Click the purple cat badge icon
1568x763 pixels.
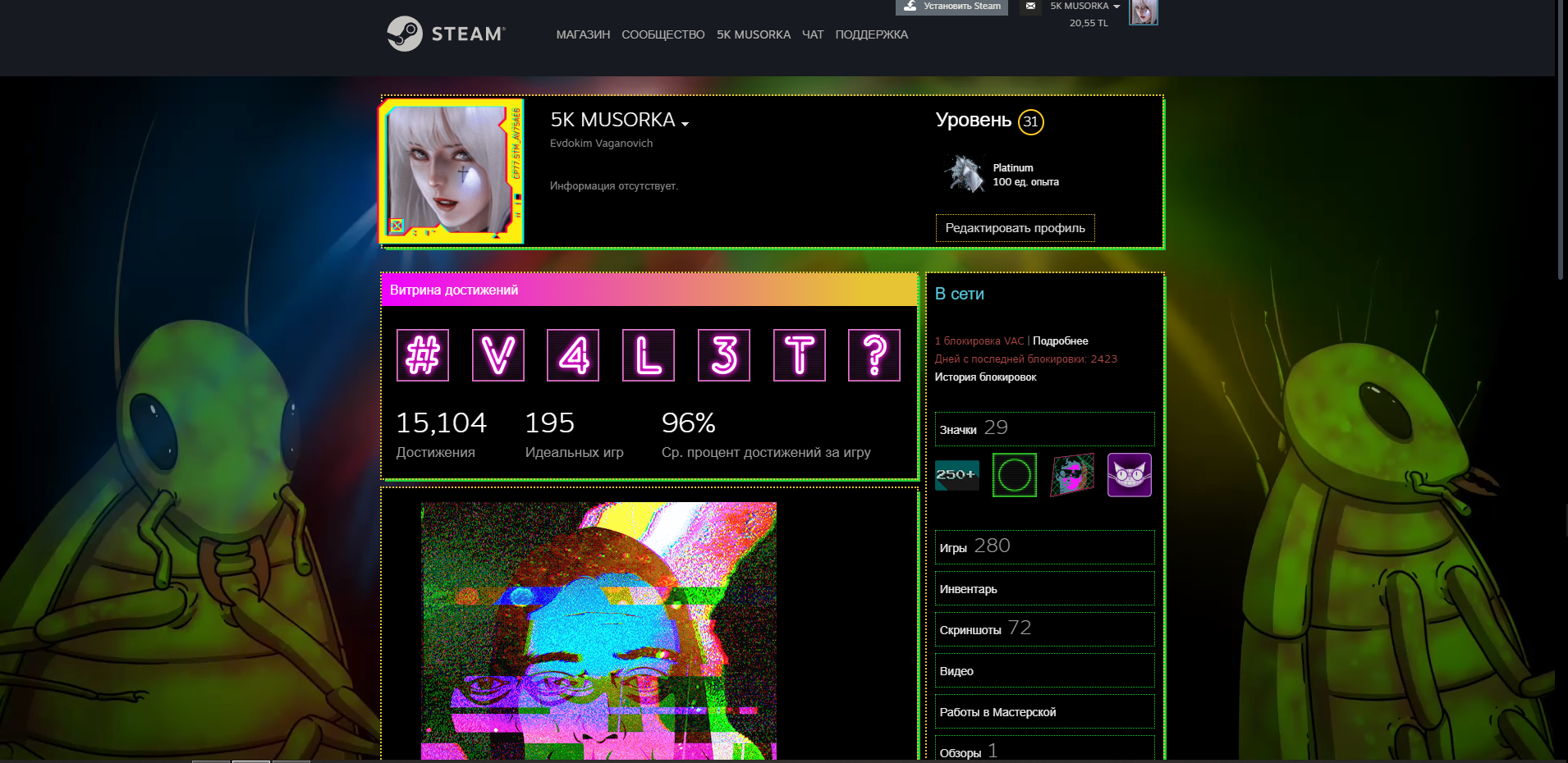tap(1130, 475)
